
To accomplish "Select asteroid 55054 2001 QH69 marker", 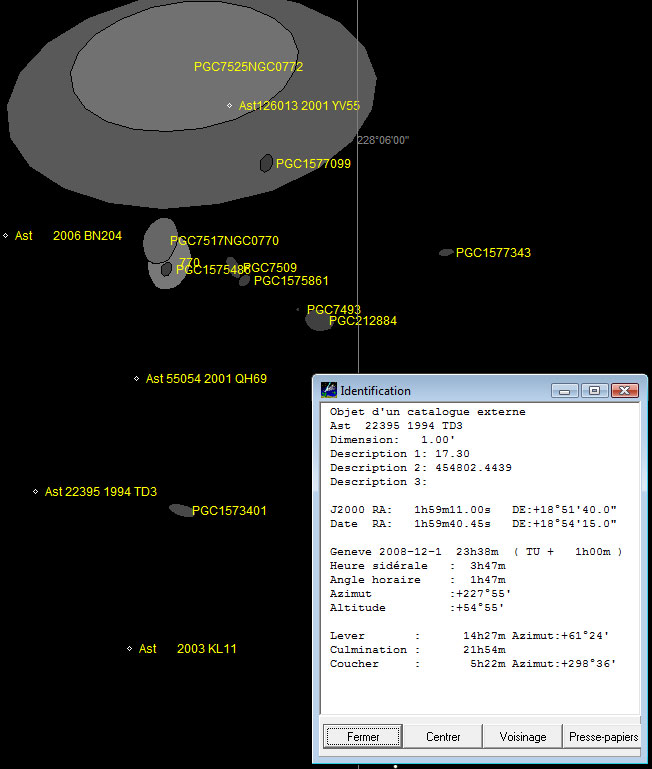I will coord(136,379).
